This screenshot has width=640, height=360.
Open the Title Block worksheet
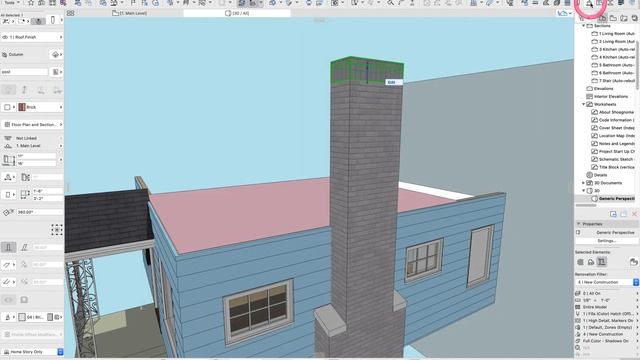pos(613,167)
